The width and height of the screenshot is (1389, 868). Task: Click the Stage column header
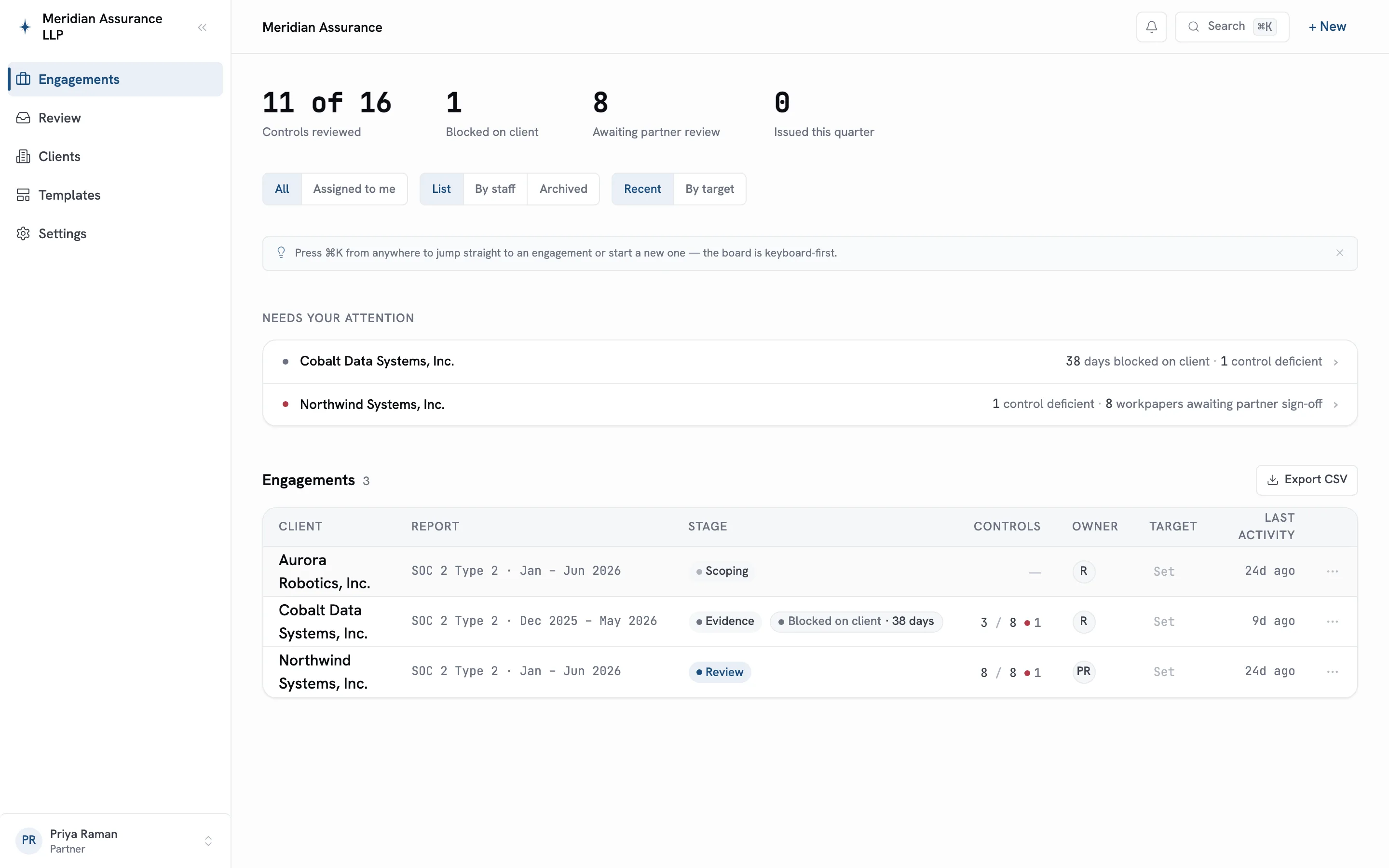(707, 527)
